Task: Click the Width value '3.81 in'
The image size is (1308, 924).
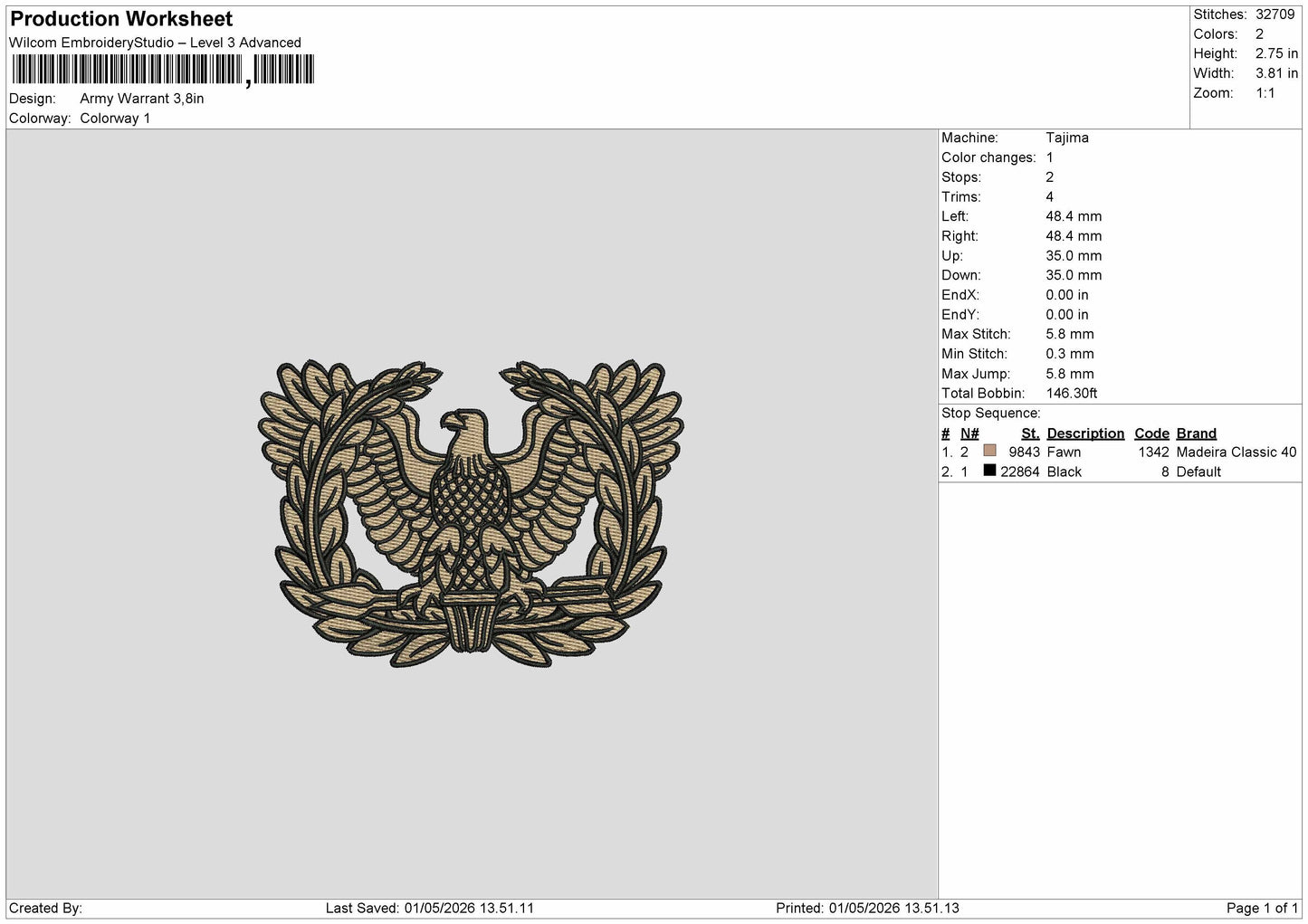Action: pyautogui.click(x=1276, y=73)
